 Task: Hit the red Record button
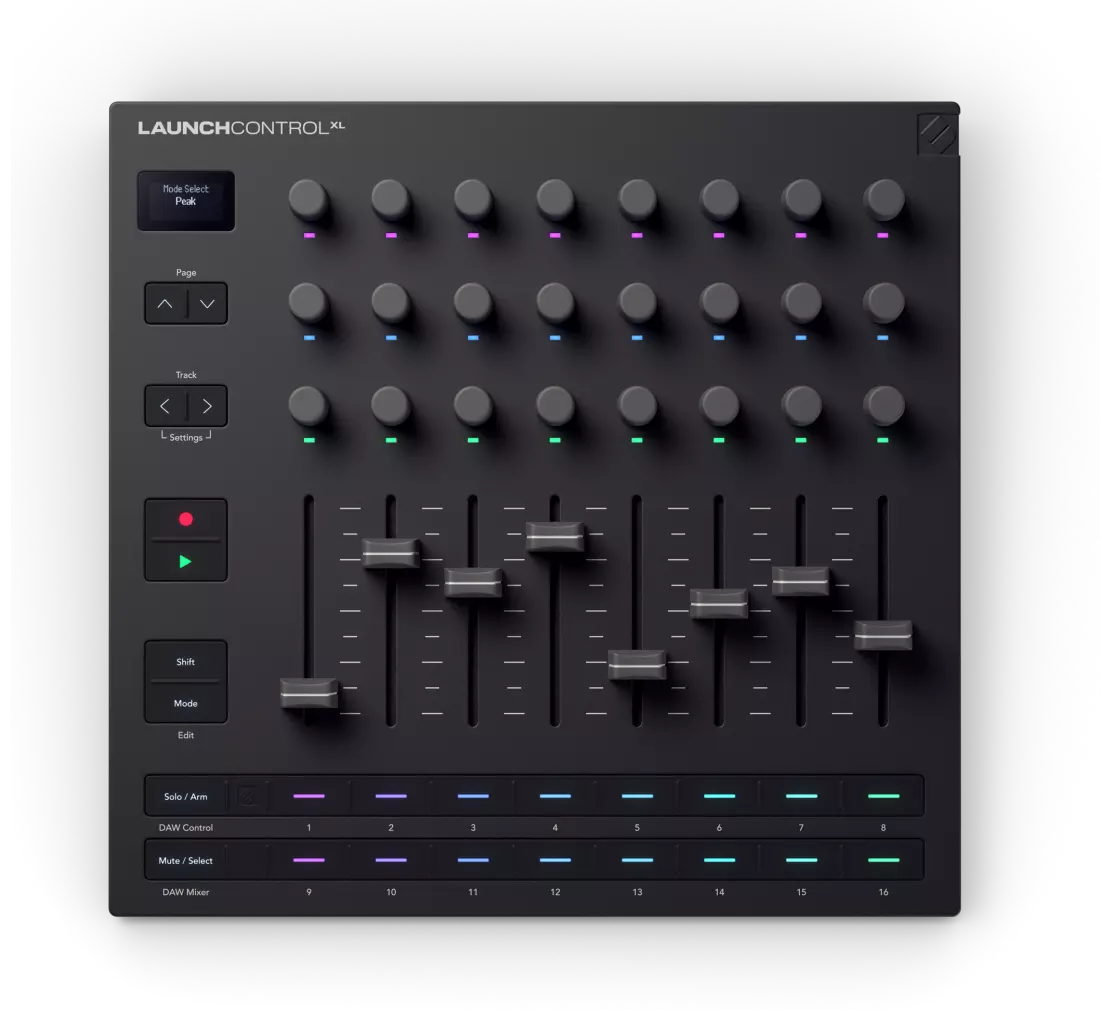click(x=186, y=519)
